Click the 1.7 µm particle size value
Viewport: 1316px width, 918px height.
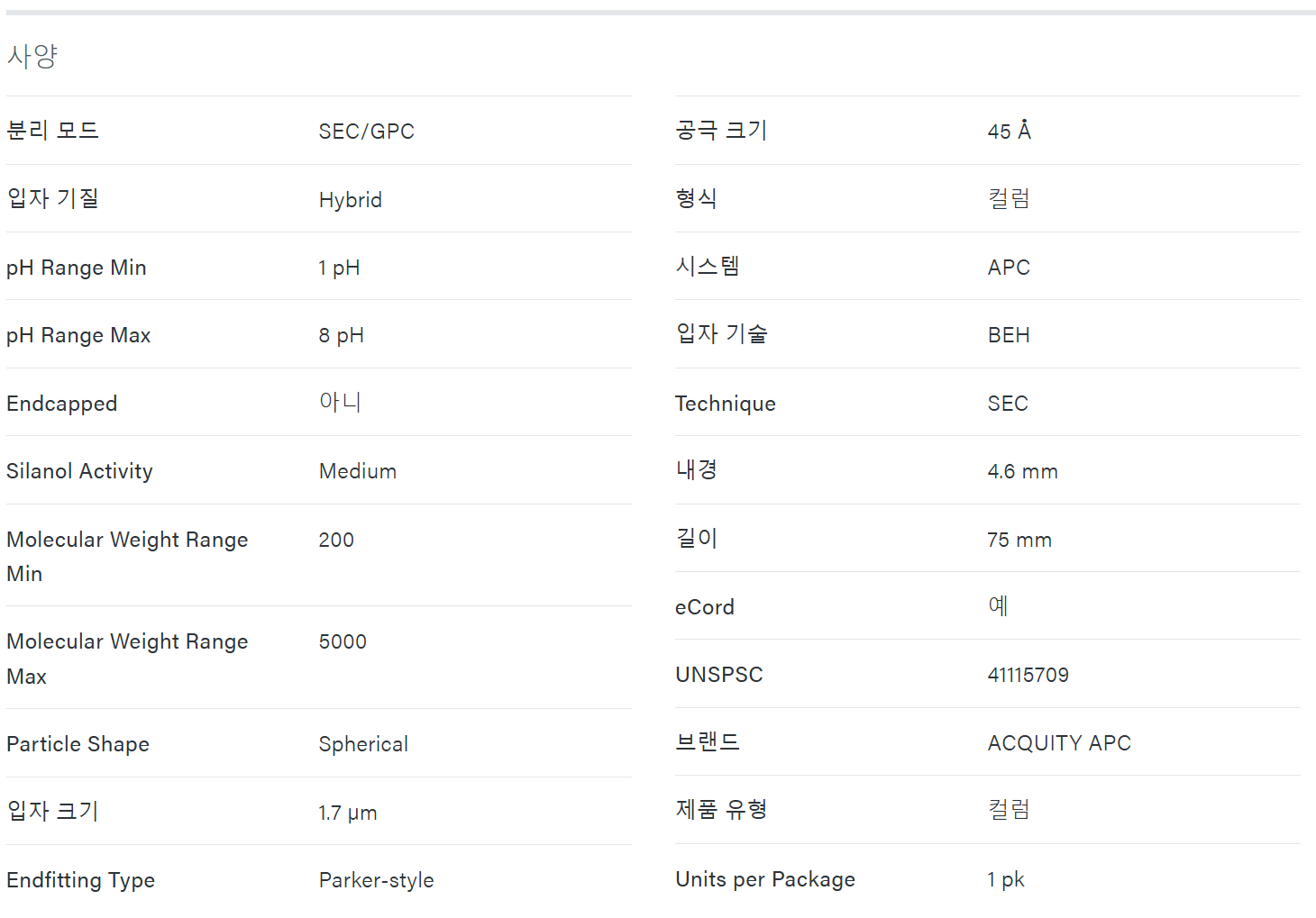(347, 813)
